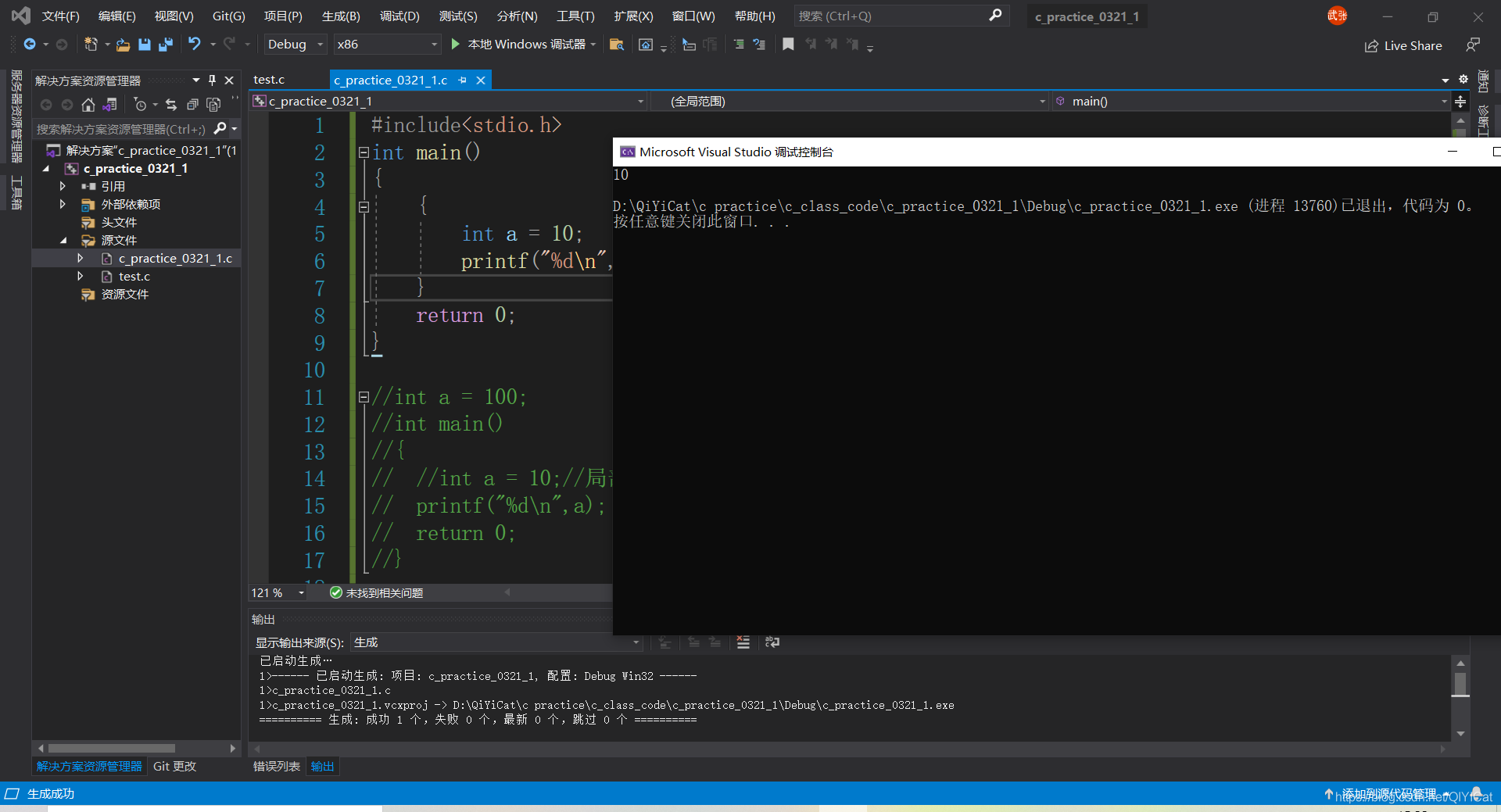
Task: Select the 资源文件 resource files folder
Action: (x=125, y=294)
